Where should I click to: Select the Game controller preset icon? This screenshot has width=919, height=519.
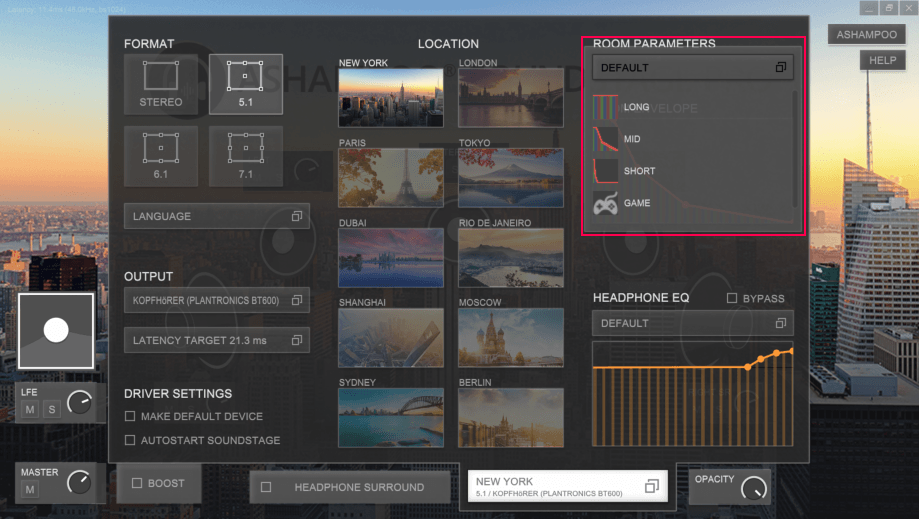605,203
